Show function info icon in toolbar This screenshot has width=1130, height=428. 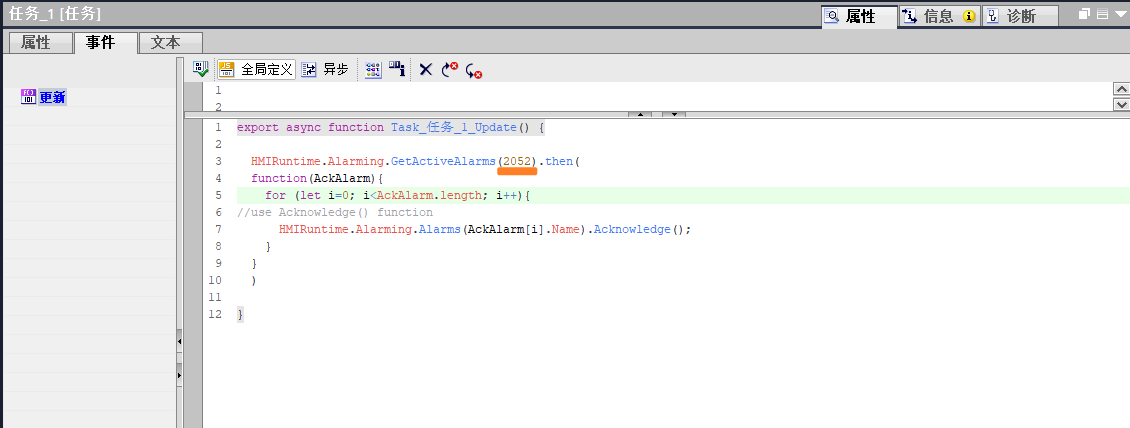[x=396, y=69]
